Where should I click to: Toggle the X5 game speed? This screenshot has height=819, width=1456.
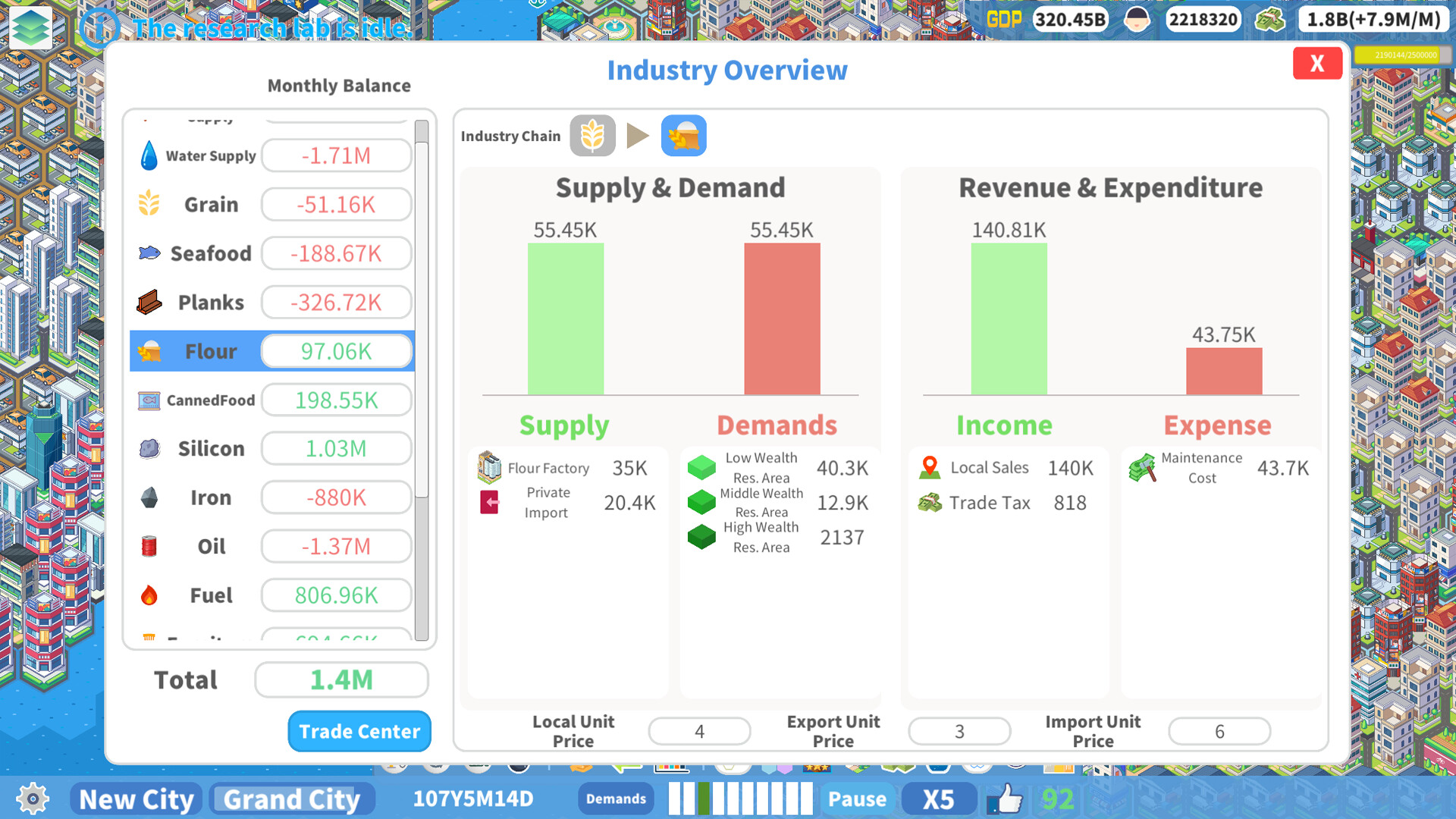[x=938, y=799]
